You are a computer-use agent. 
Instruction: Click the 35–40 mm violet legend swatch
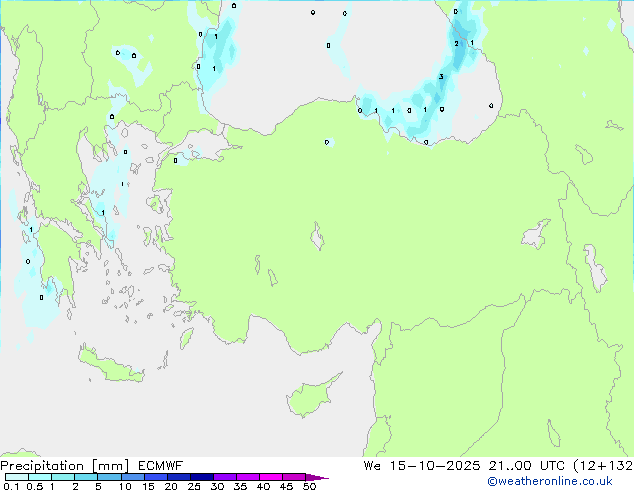pos(247,477)
